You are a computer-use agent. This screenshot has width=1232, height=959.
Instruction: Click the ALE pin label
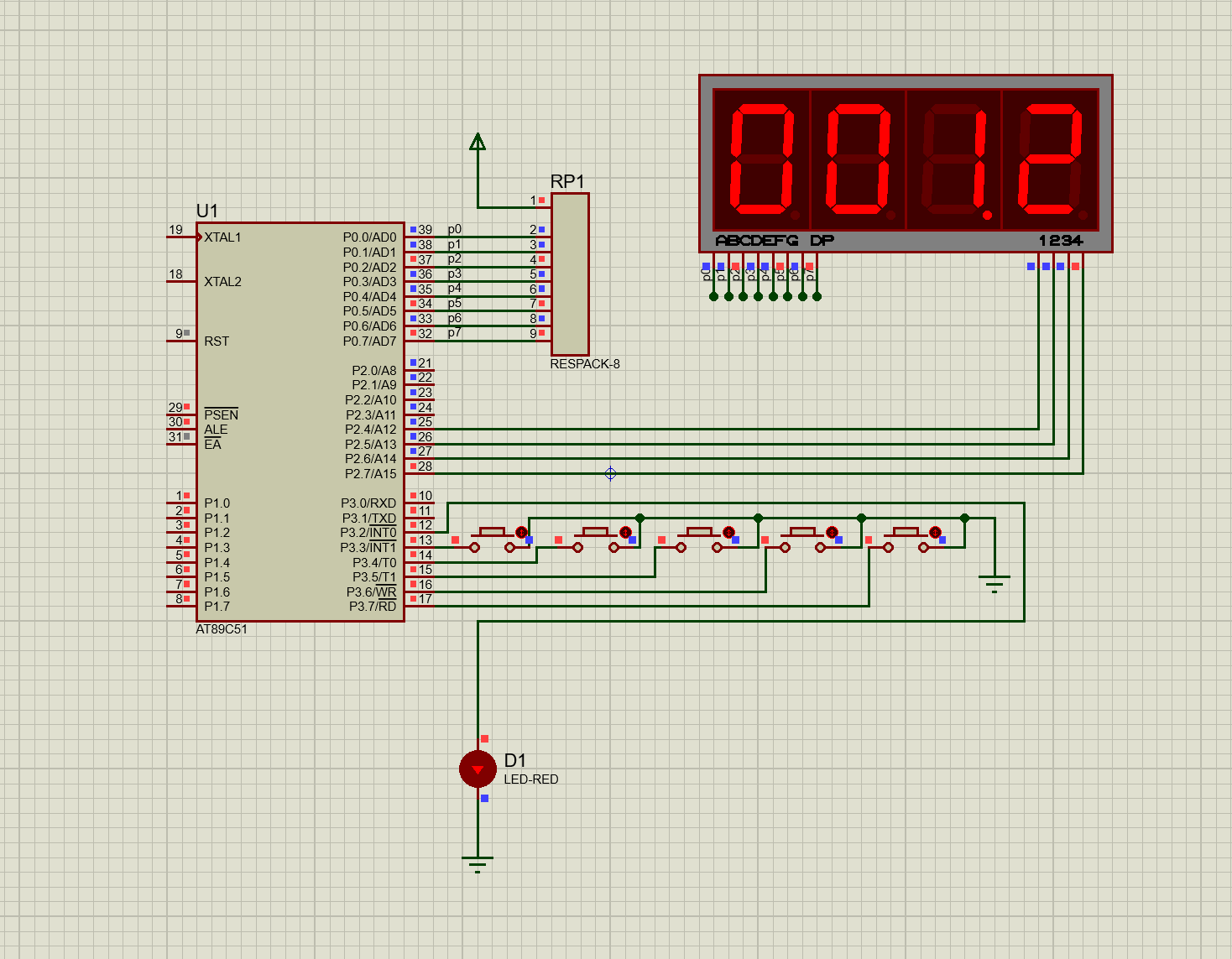point(216,430)
